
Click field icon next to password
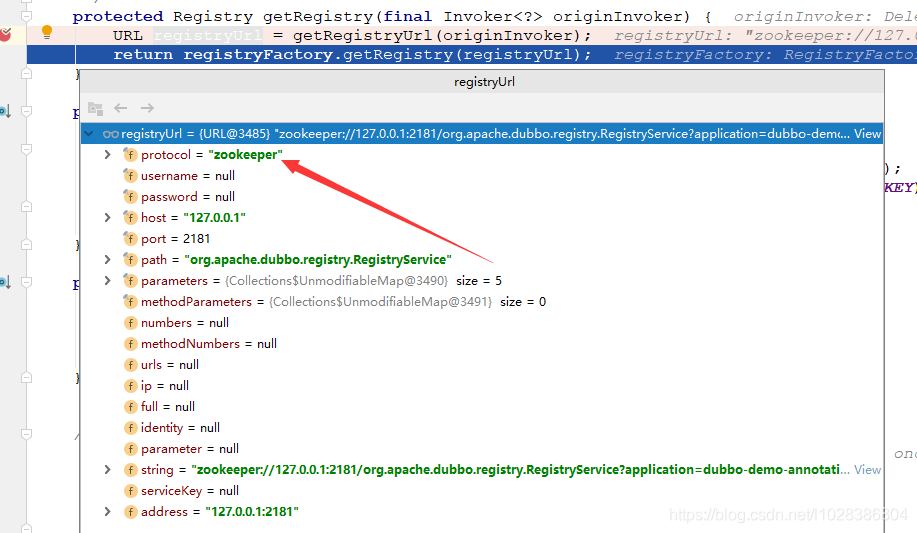130,197
